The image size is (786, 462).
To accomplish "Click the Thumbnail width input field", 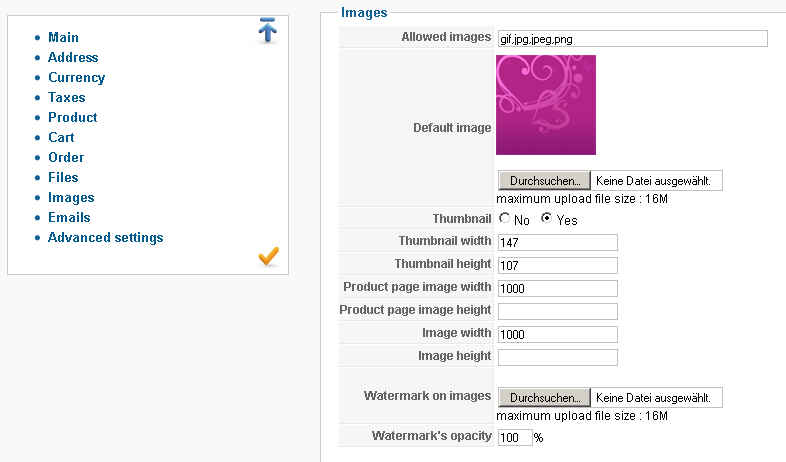I will click(x=557, y=242).
